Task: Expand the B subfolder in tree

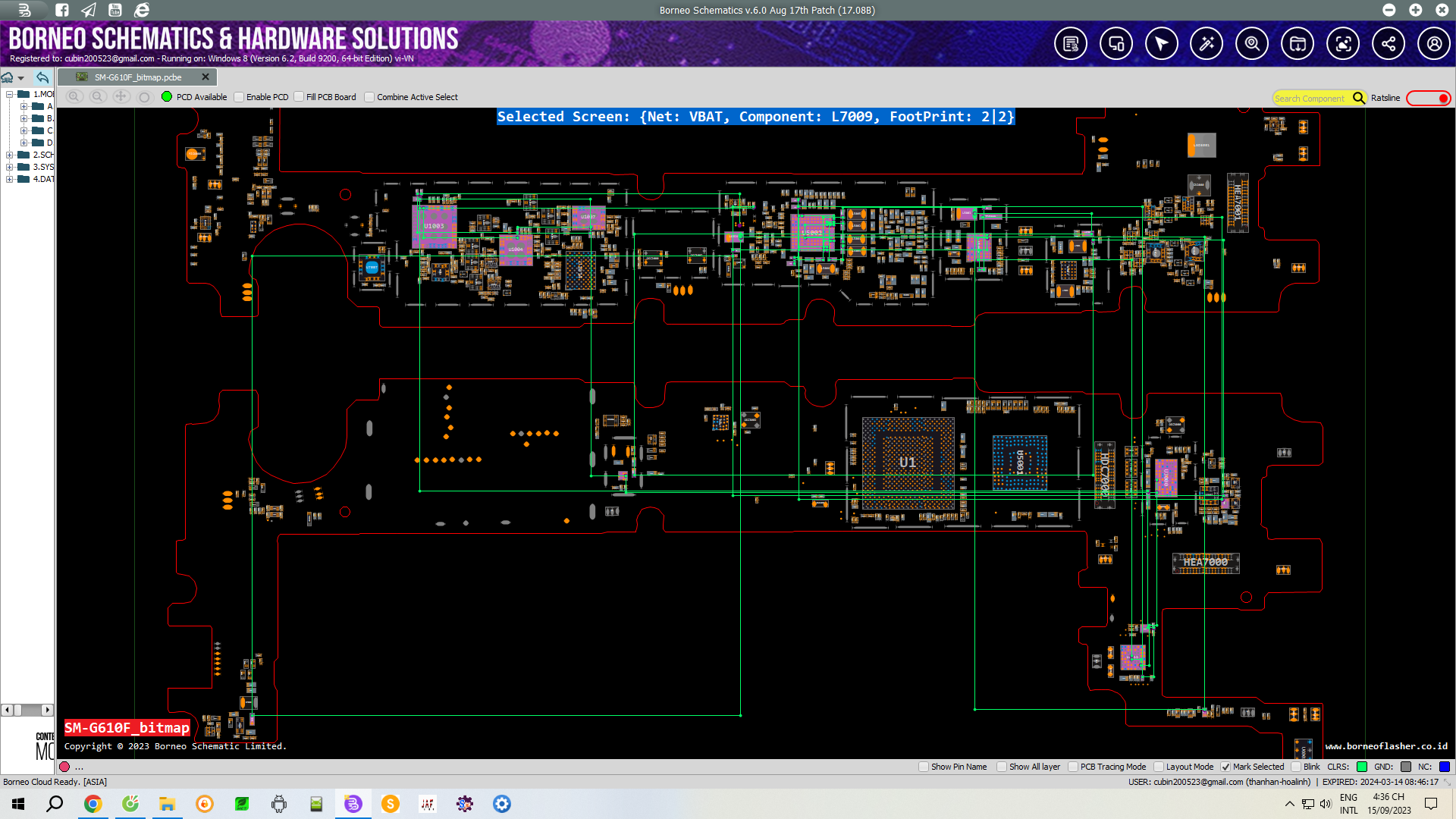Action: [24, 118]
